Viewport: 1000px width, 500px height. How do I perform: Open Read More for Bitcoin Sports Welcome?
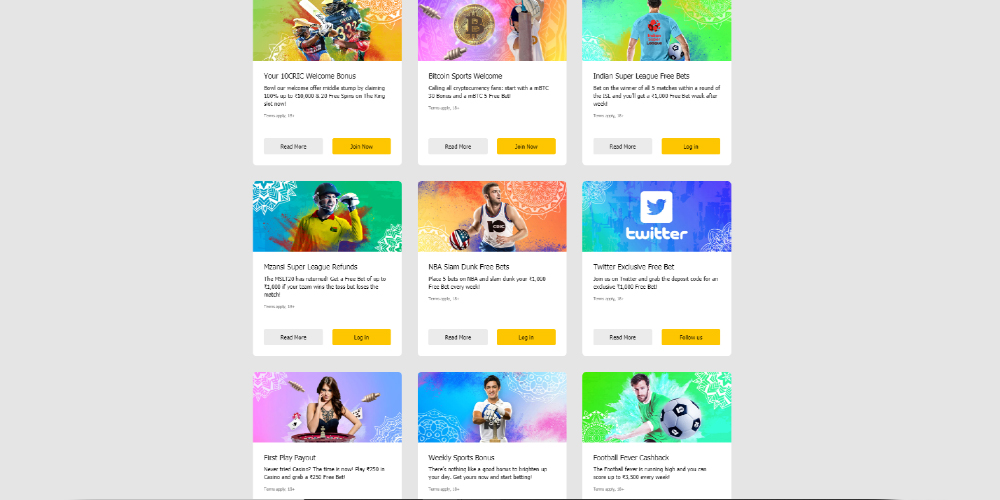click(x=458, y=146)
